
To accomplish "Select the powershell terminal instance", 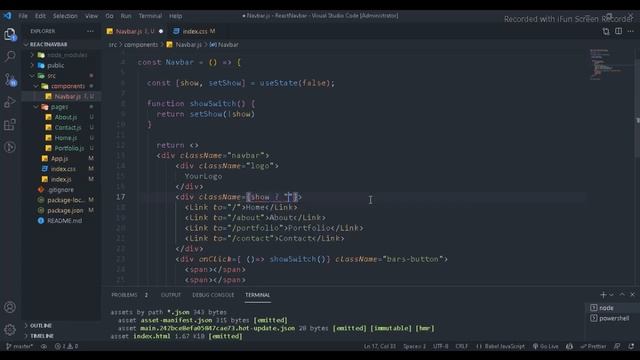I will point(611,318).
